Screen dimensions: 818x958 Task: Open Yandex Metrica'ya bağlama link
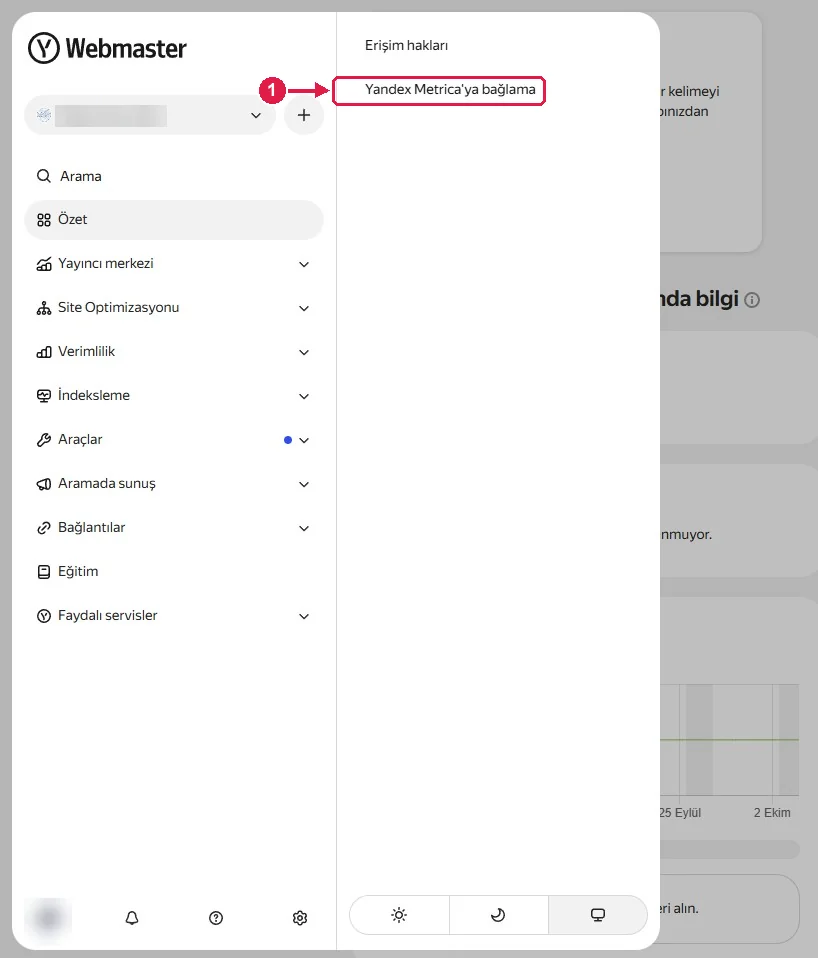click(x=450, y=89)
